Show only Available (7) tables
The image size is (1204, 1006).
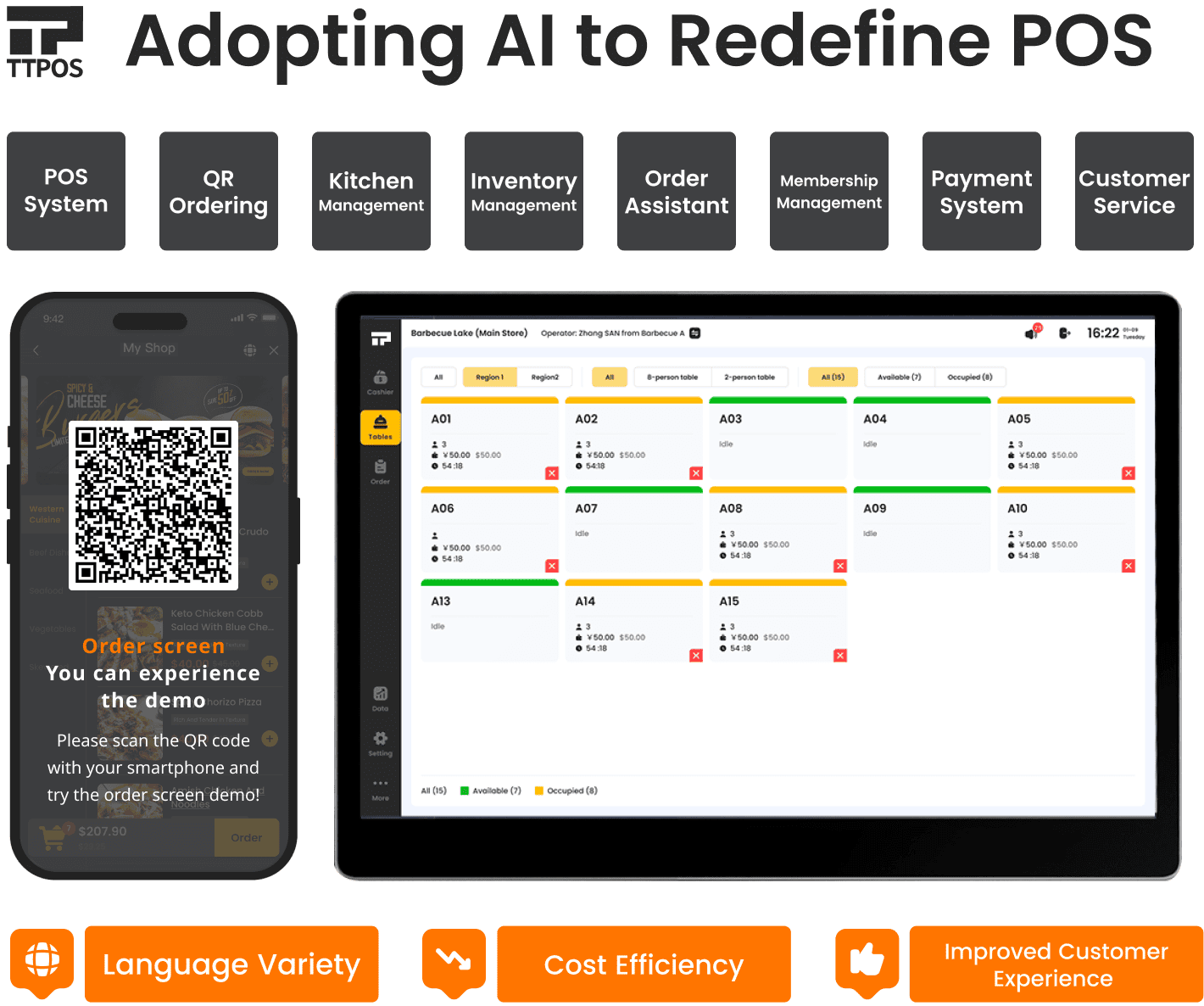pos(899,377)
